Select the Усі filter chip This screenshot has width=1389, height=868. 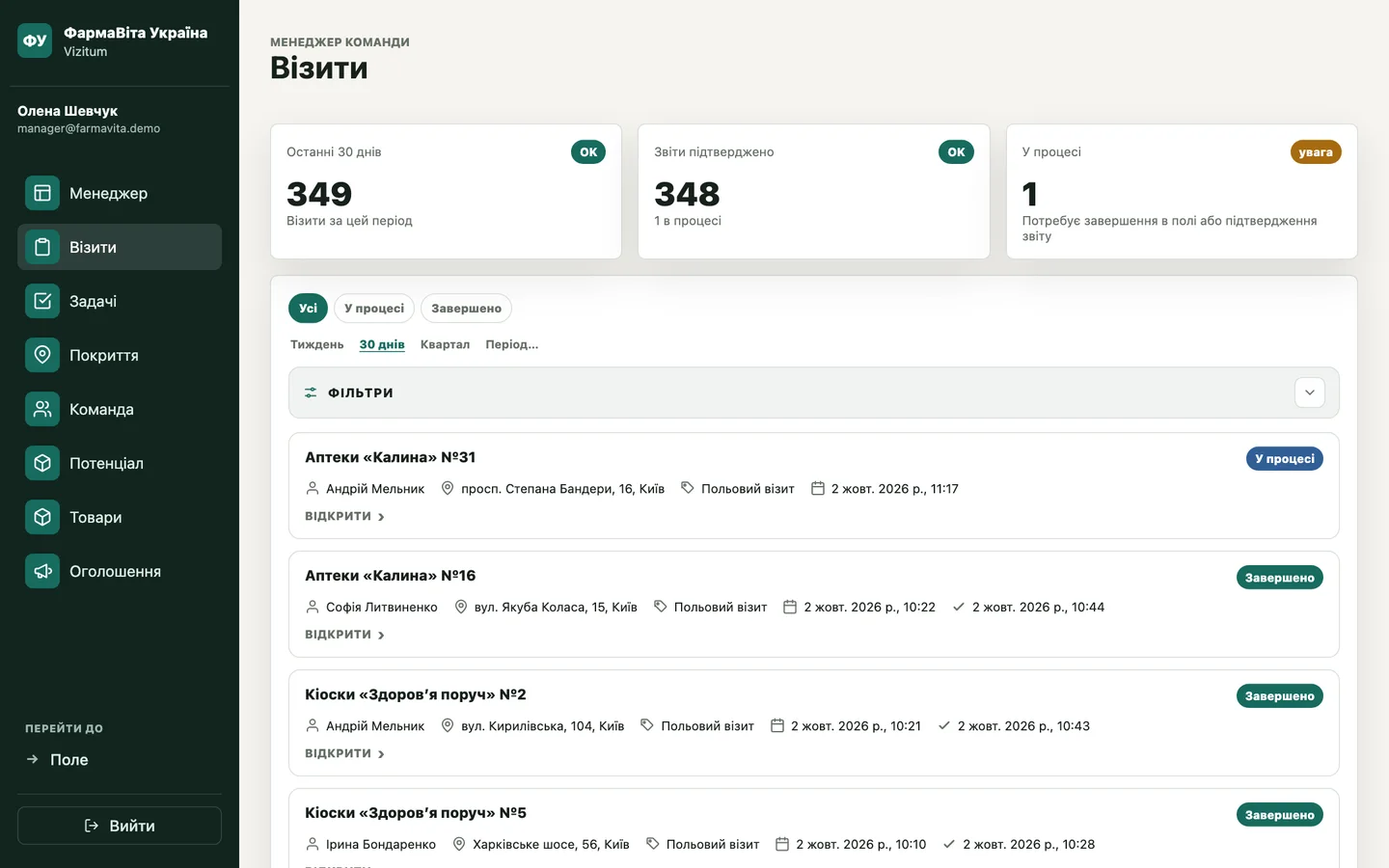308,309
